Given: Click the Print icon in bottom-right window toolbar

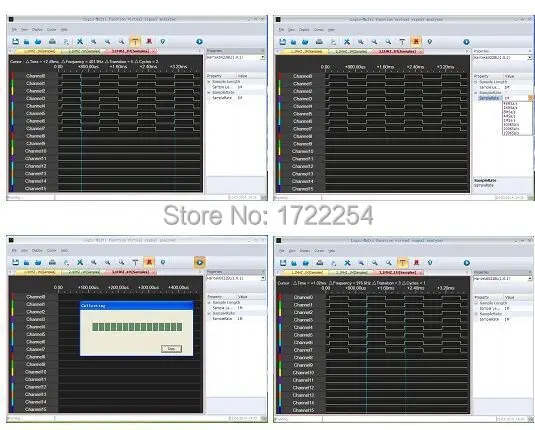Looking at the screenshot, I should [x=320, y=263].
